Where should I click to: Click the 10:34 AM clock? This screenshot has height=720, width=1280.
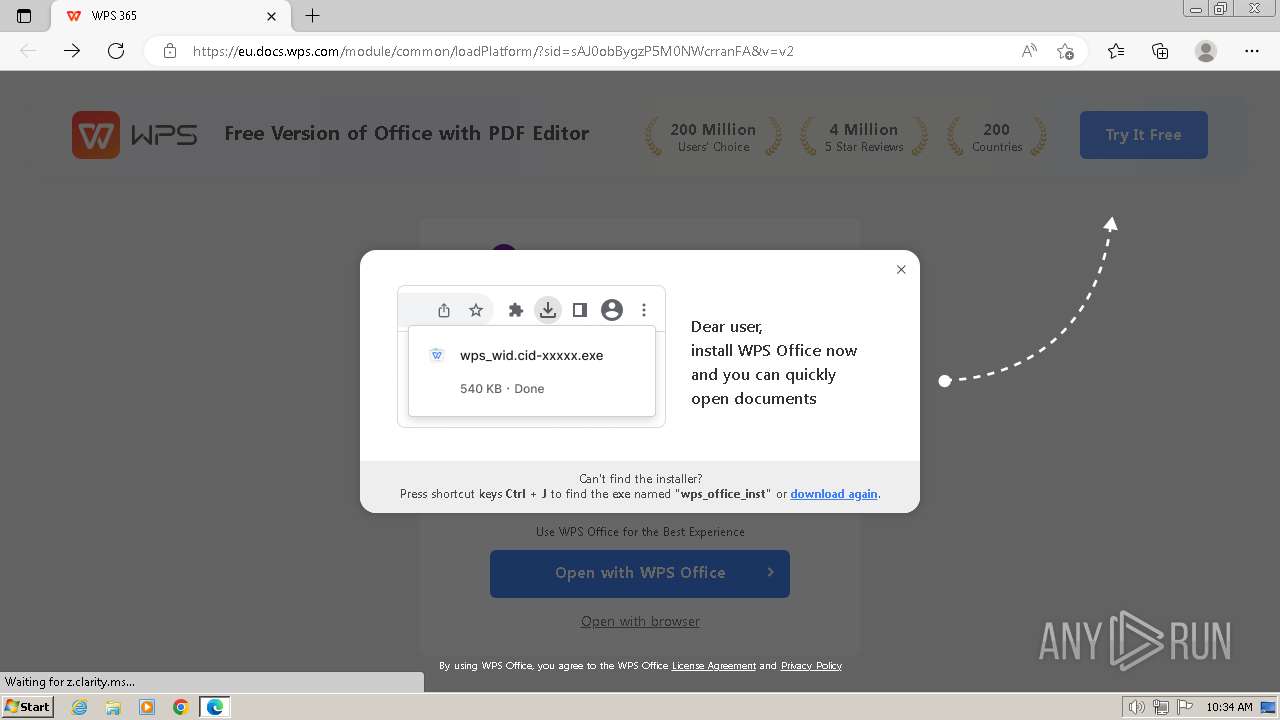click(1229, 707)
